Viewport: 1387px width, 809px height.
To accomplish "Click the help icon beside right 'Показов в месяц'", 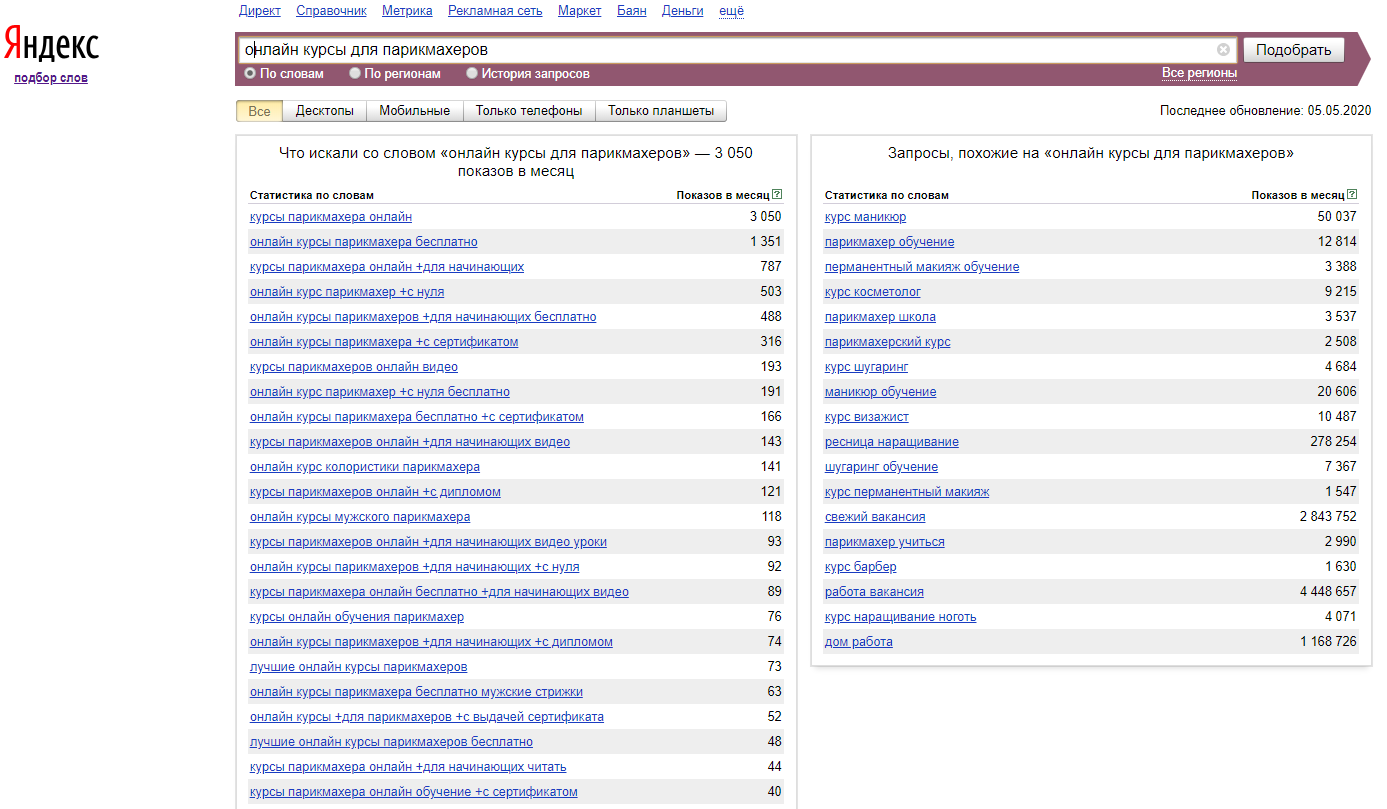I will (x=1352, y=195).
